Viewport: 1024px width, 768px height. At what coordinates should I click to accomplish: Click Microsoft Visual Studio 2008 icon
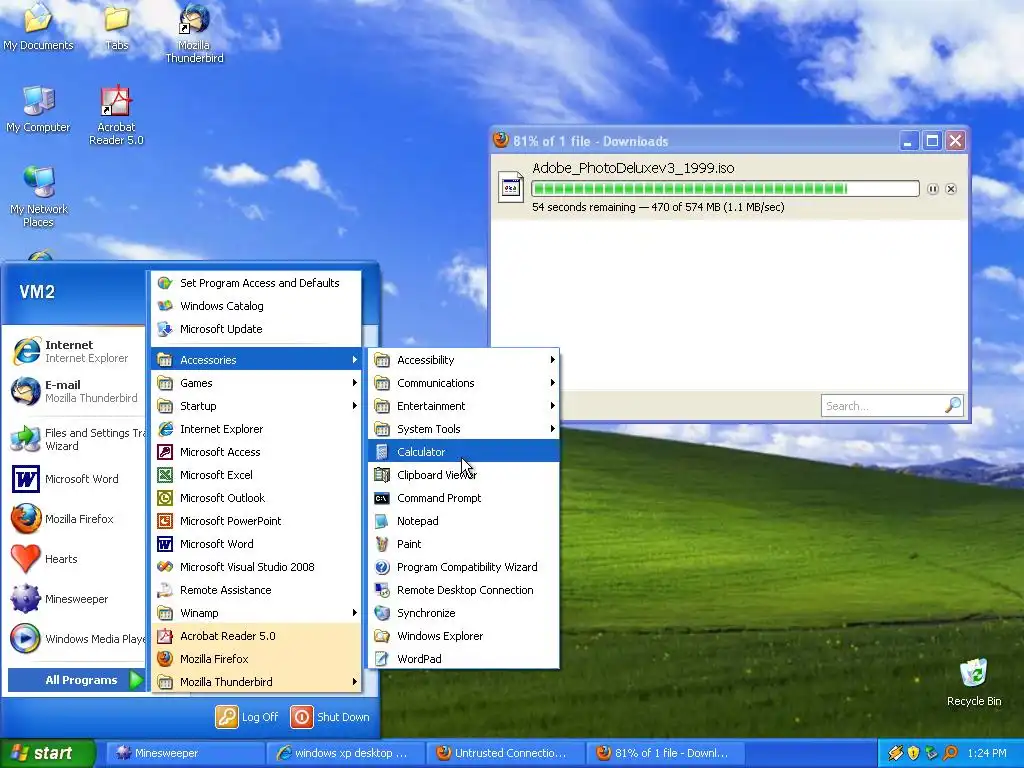pyautogui.click(x=165, y=567)
